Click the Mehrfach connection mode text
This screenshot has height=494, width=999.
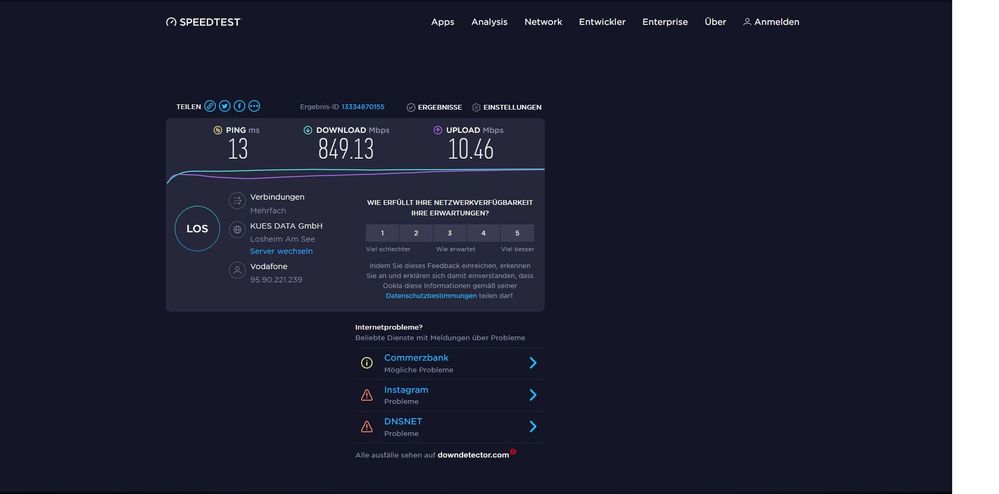[268, 210]
